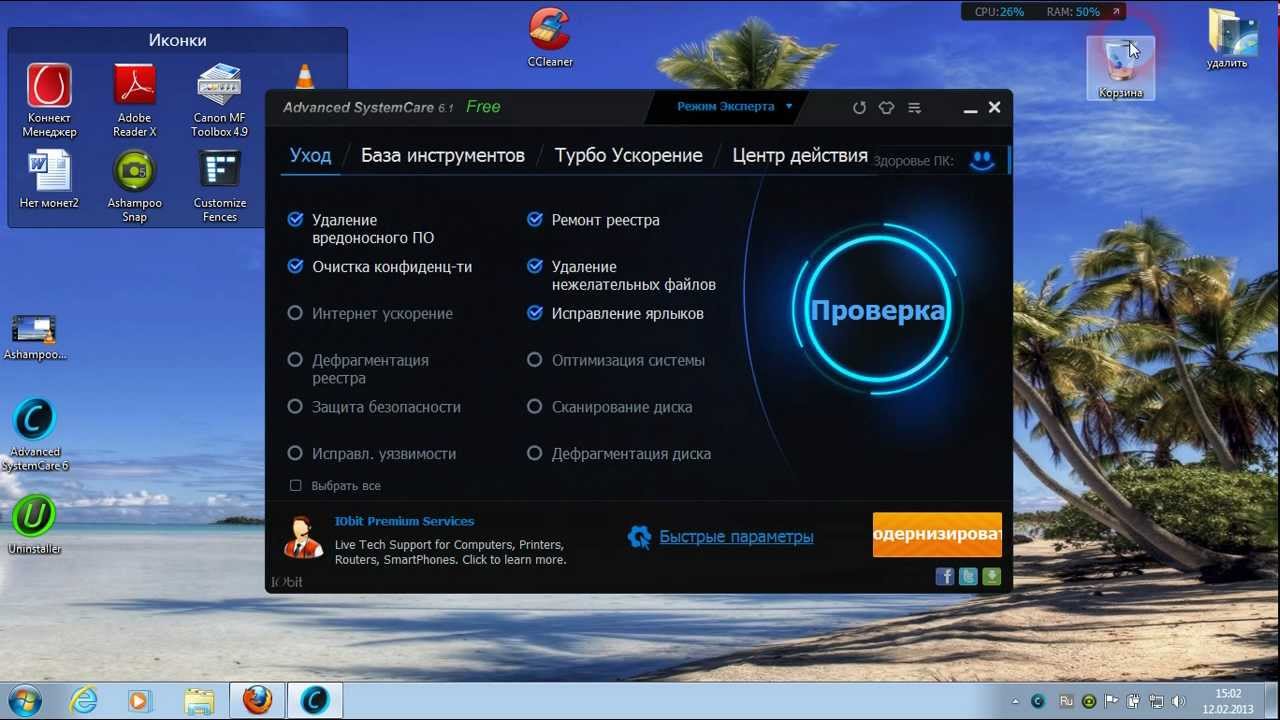Open the Uninstaller desktop shortcut
1280x720 pixels.
[x=34, y=525]
